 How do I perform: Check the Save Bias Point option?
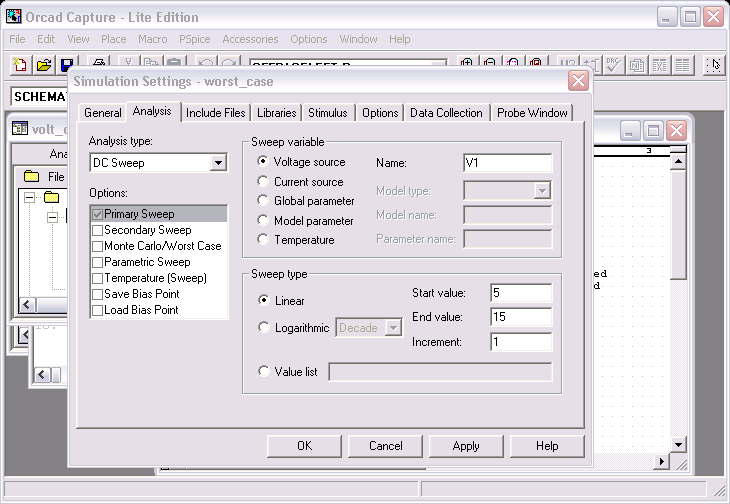click(97, 295)
